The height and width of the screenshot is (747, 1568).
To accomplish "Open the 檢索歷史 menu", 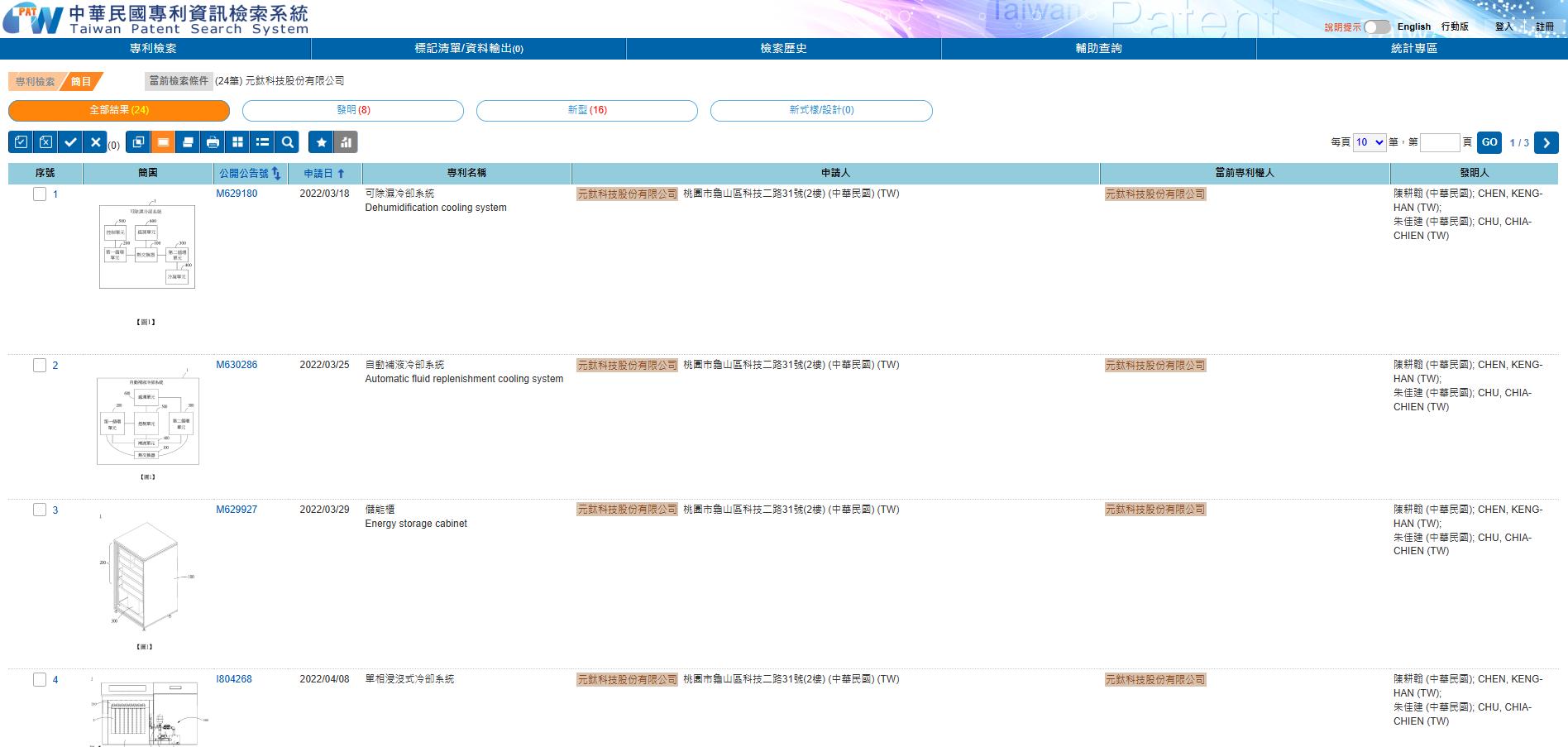I will click(x=784, y=48).
